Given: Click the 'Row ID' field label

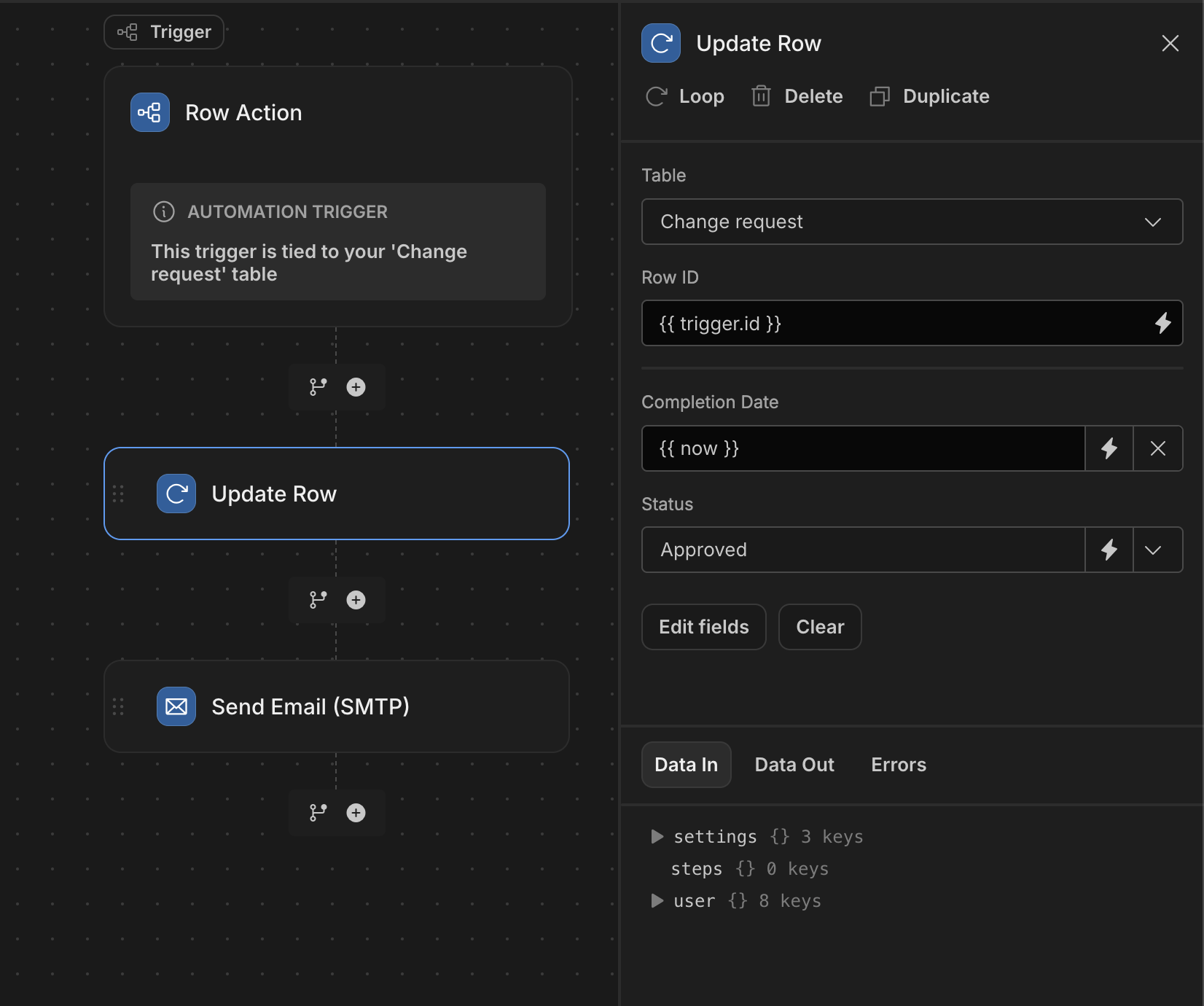Looking at the screenshot, I should 670,277.
